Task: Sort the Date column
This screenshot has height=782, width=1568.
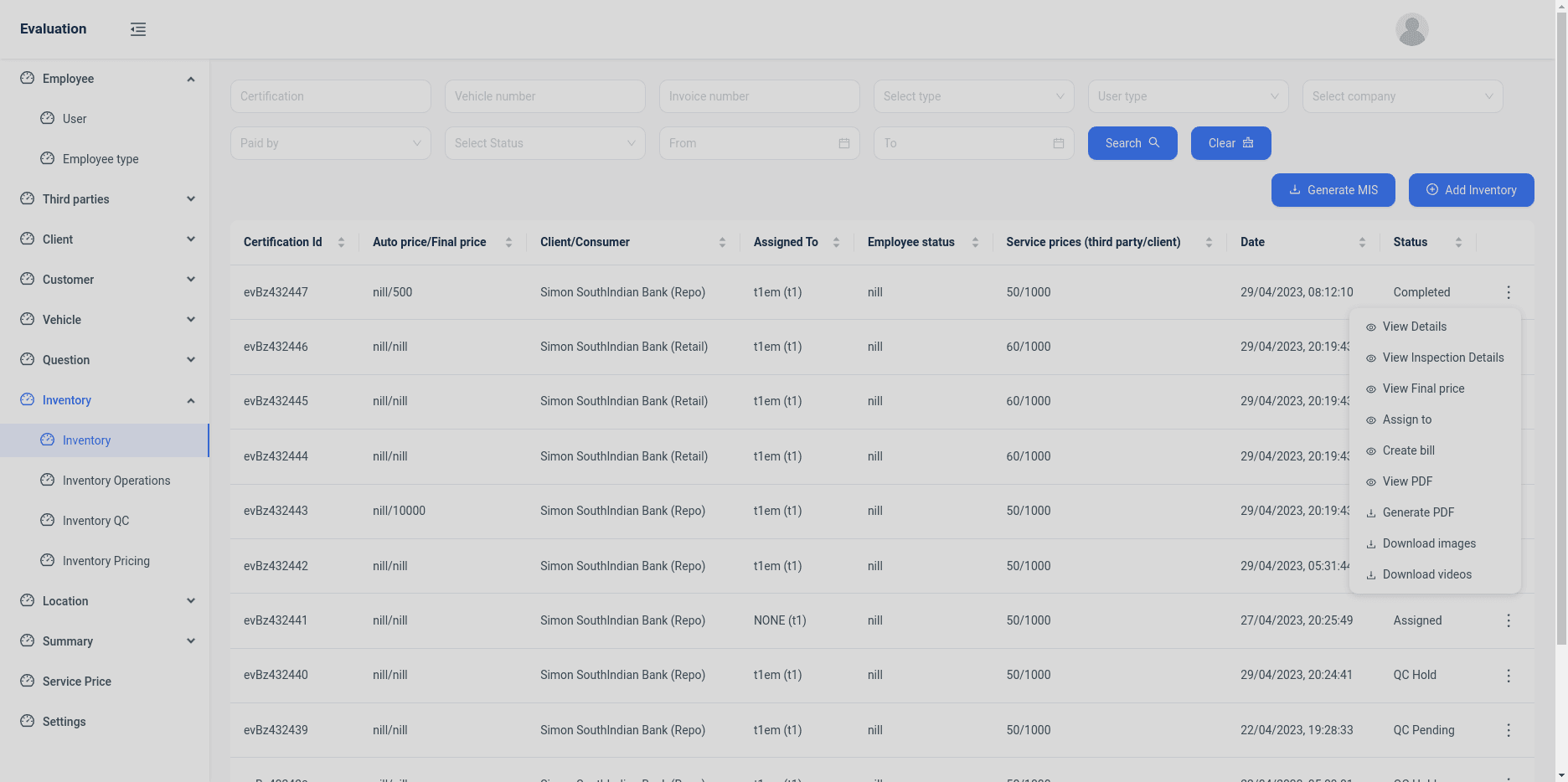Action: click(1362, 242)
